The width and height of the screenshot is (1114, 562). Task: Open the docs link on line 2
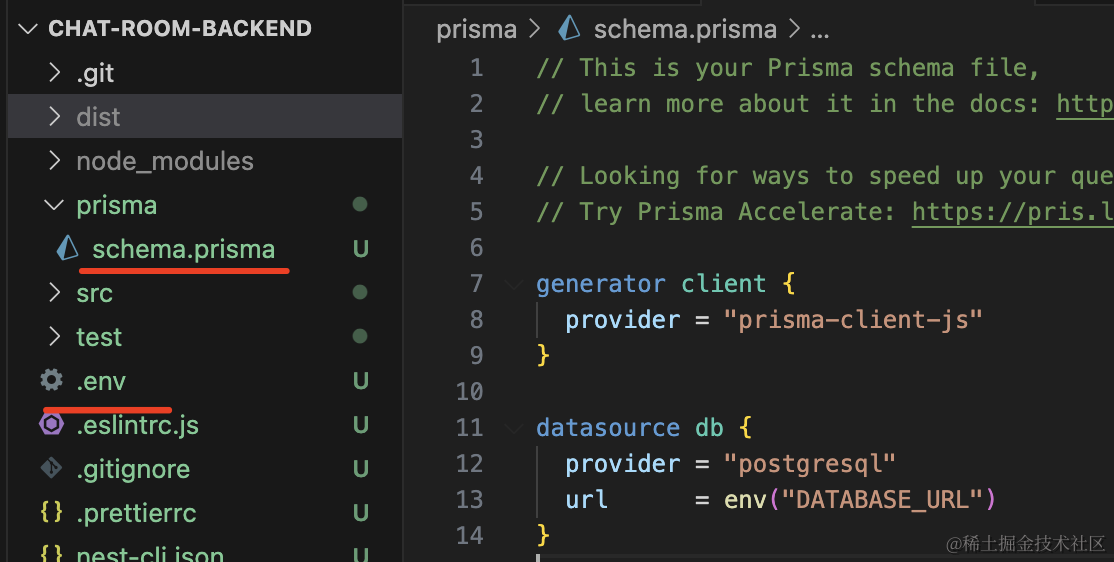point(1084,104)
